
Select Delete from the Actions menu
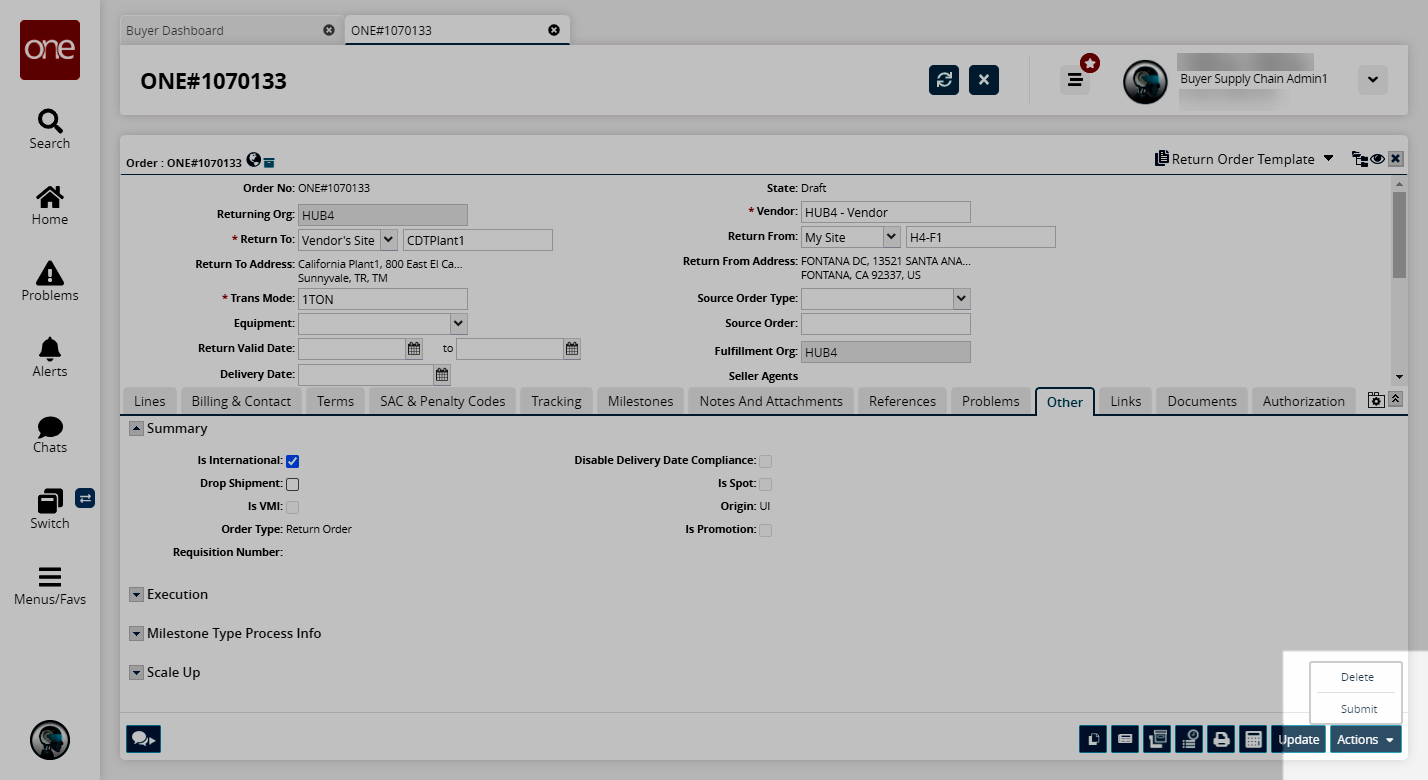(1357, 677)
